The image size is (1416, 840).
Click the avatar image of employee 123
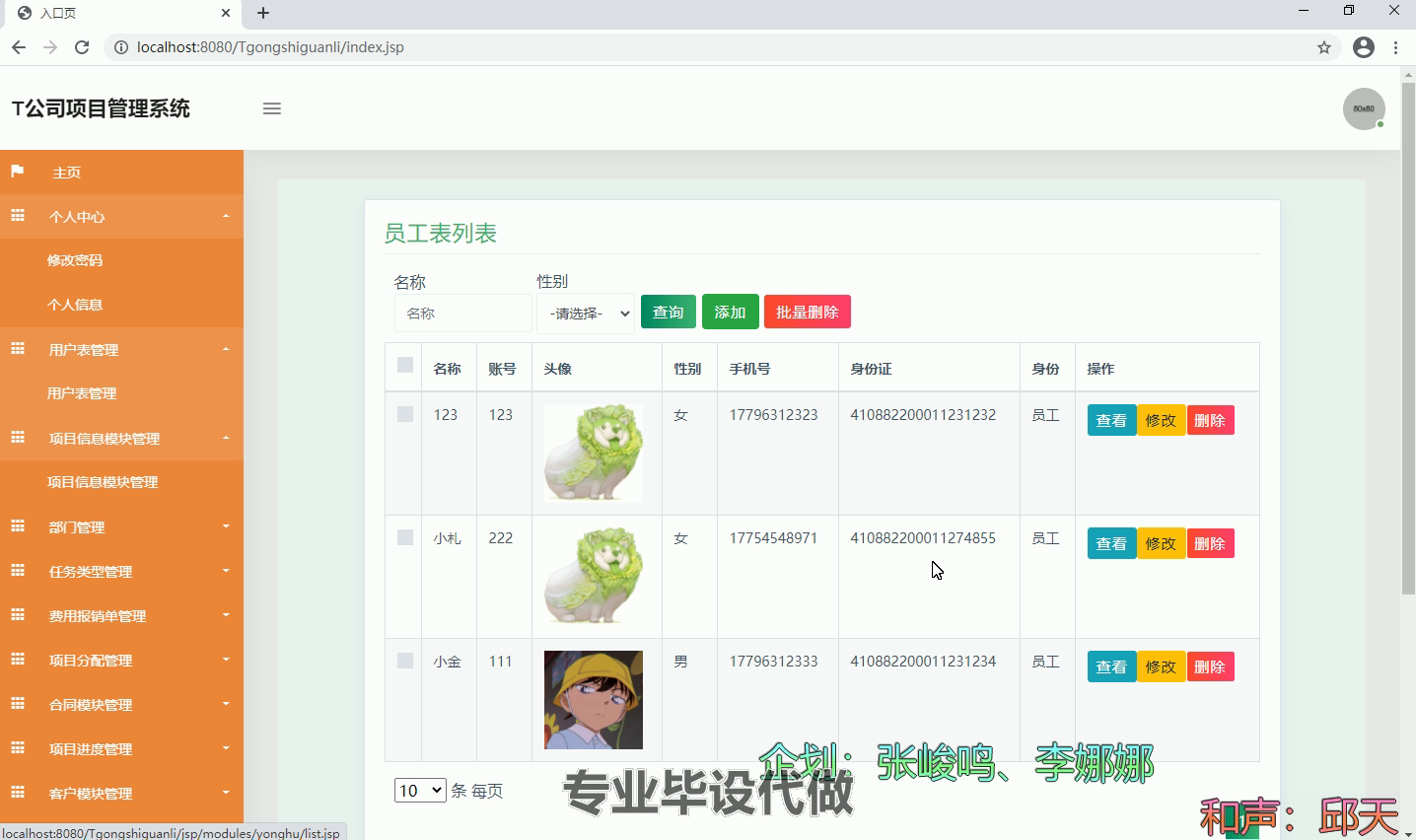pos(594,454)
